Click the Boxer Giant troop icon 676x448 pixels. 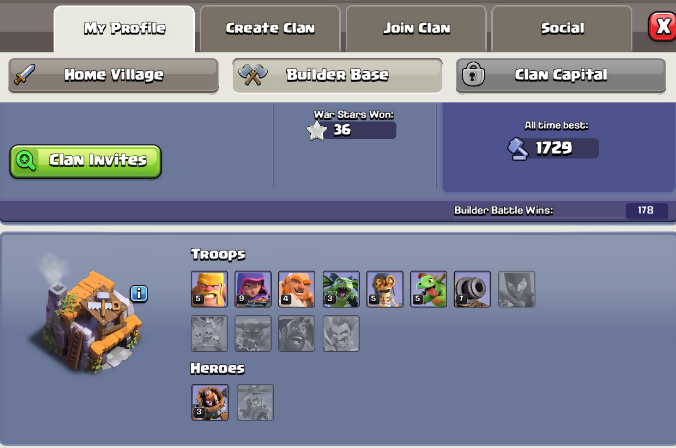tap(297, 289)
